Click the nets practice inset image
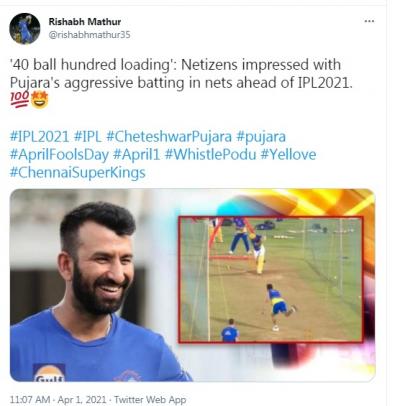The width and height of the screenshot is (400, 406). coord(271,279)
